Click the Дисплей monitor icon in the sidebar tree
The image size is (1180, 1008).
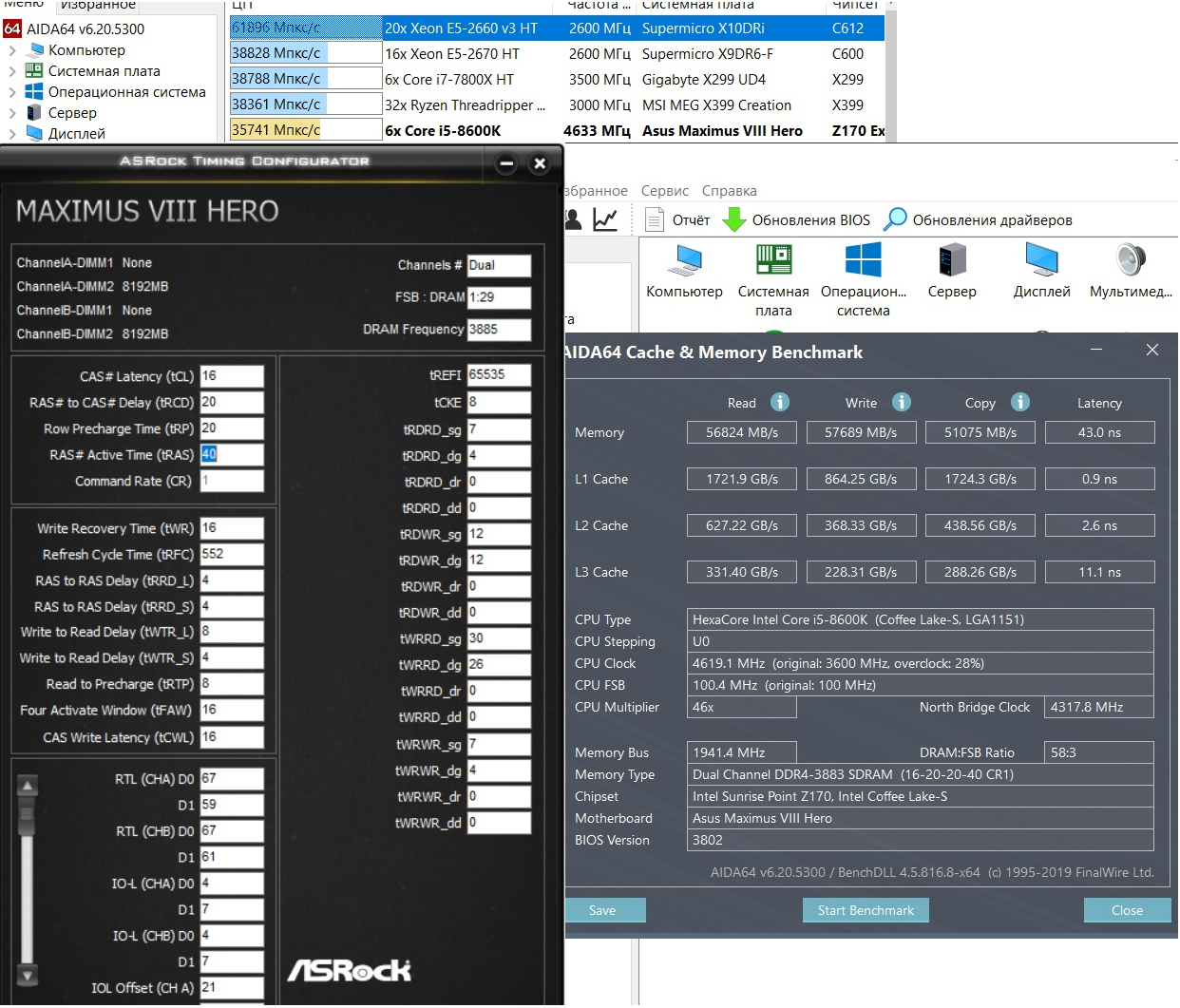pyautogui.click(x=34, y=134)
